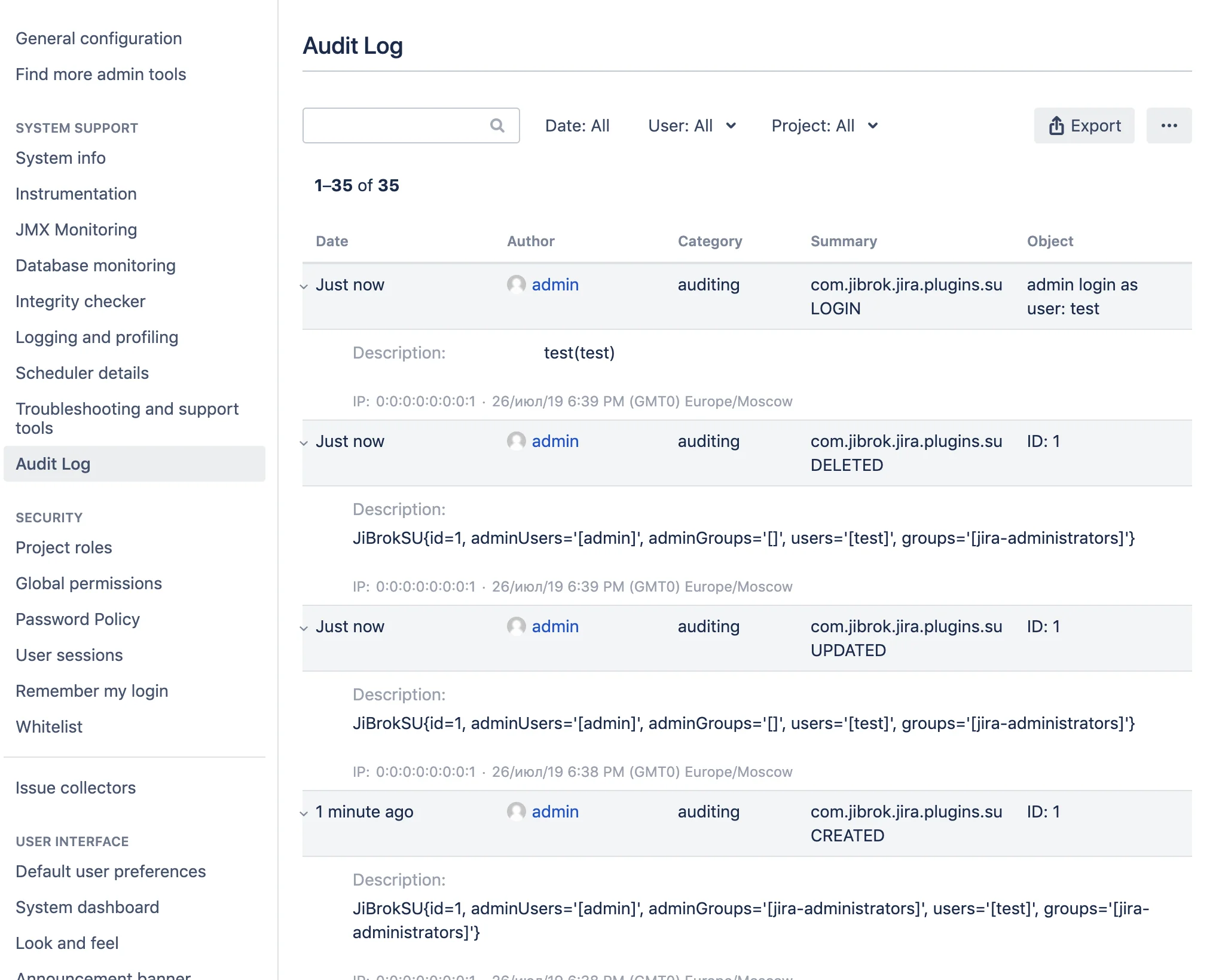Viewport: 1216px width, 980px height.
Task: Click admin avatar in UPDATED row
Action: click(x=516, y=626)
